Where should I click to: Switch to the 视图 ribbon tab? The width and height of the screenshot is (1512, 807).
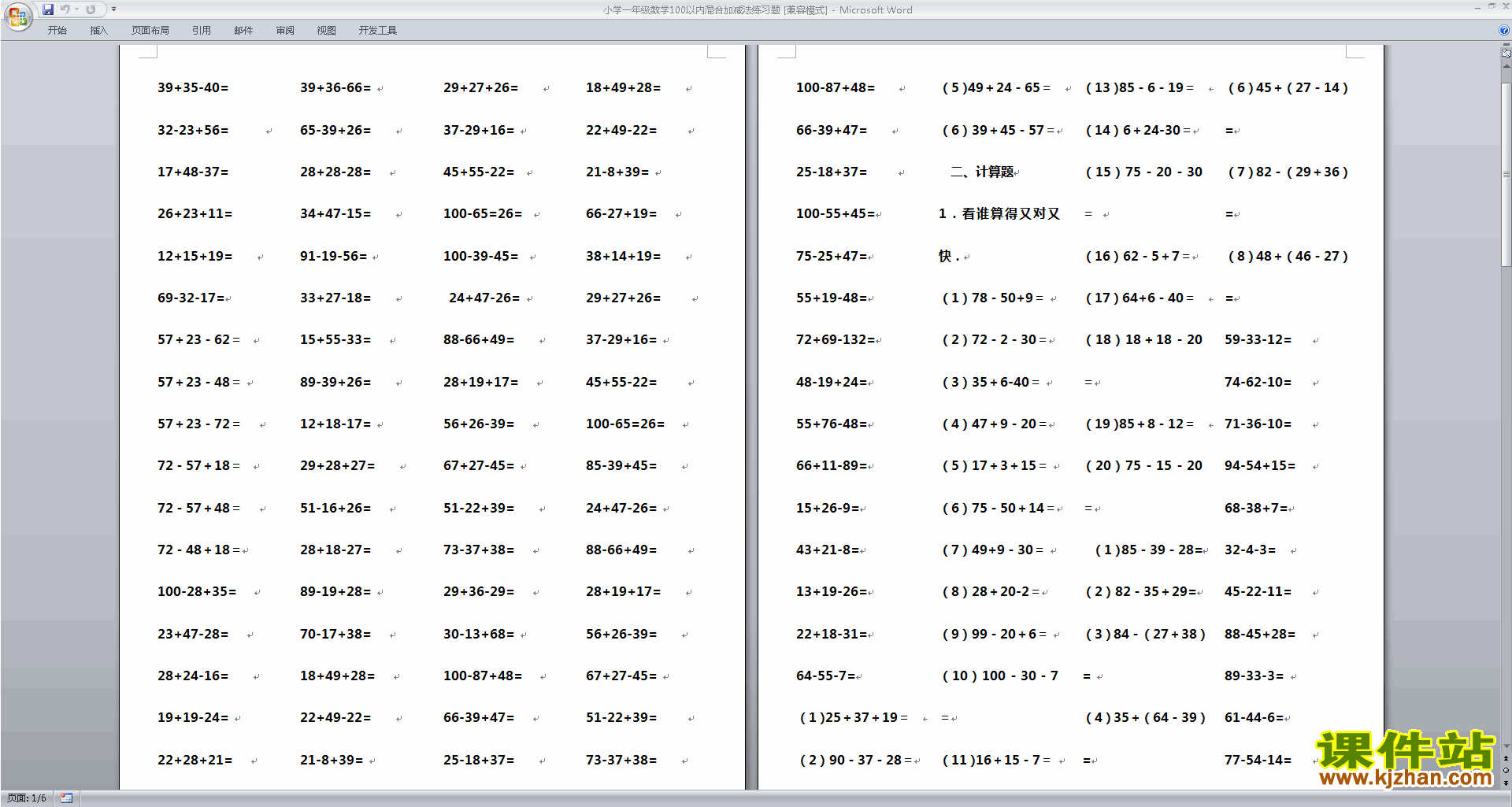coord(326,30)
